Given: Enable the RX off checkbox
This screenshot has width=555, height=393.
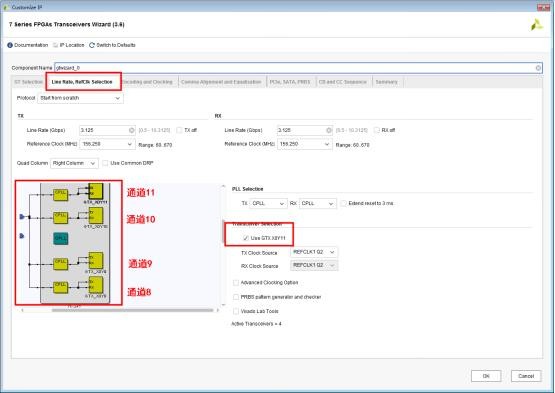Looking at the screenshot, I should coord(377,130).
